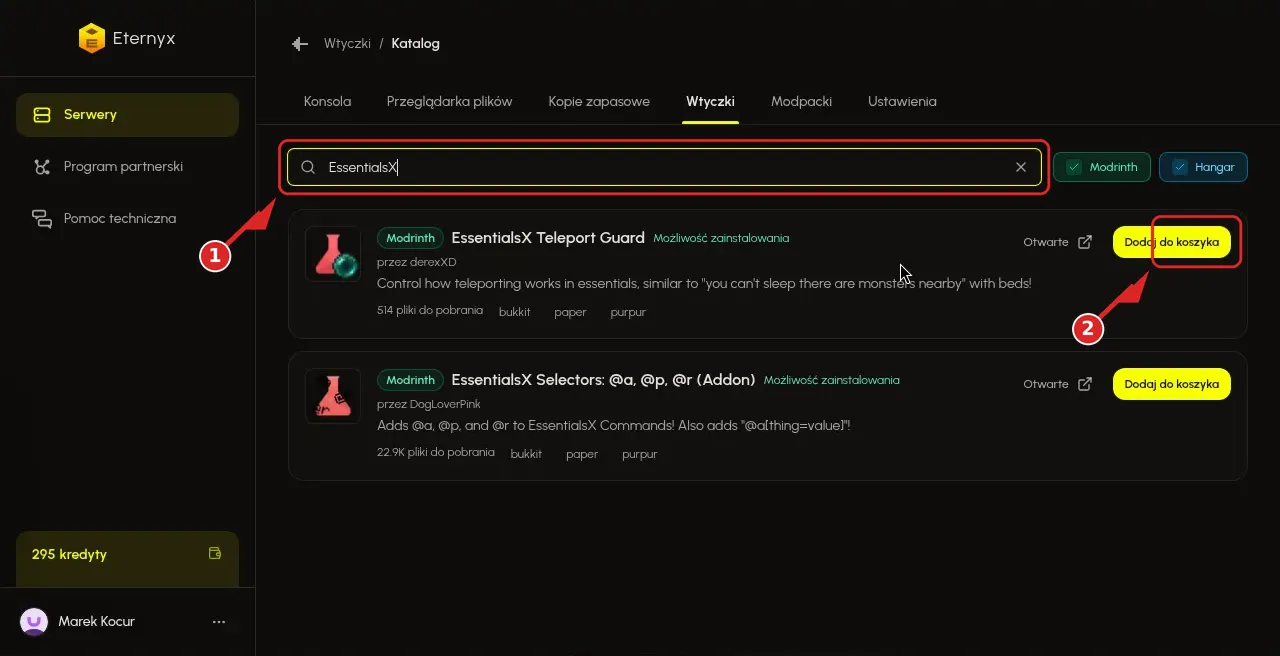Click the paper tag on EssentialsX Selectors

click(x=582, y=454)
